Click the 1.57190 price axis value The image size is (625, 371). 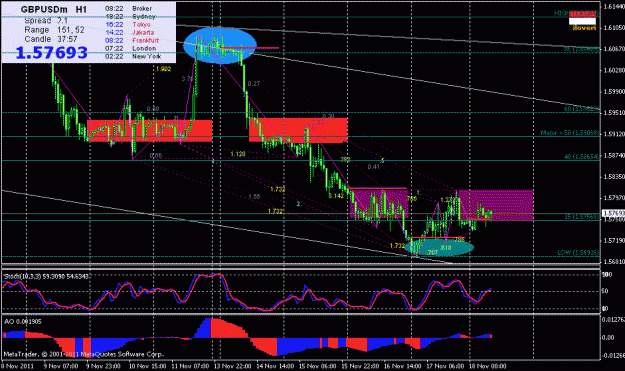[614, 240]
